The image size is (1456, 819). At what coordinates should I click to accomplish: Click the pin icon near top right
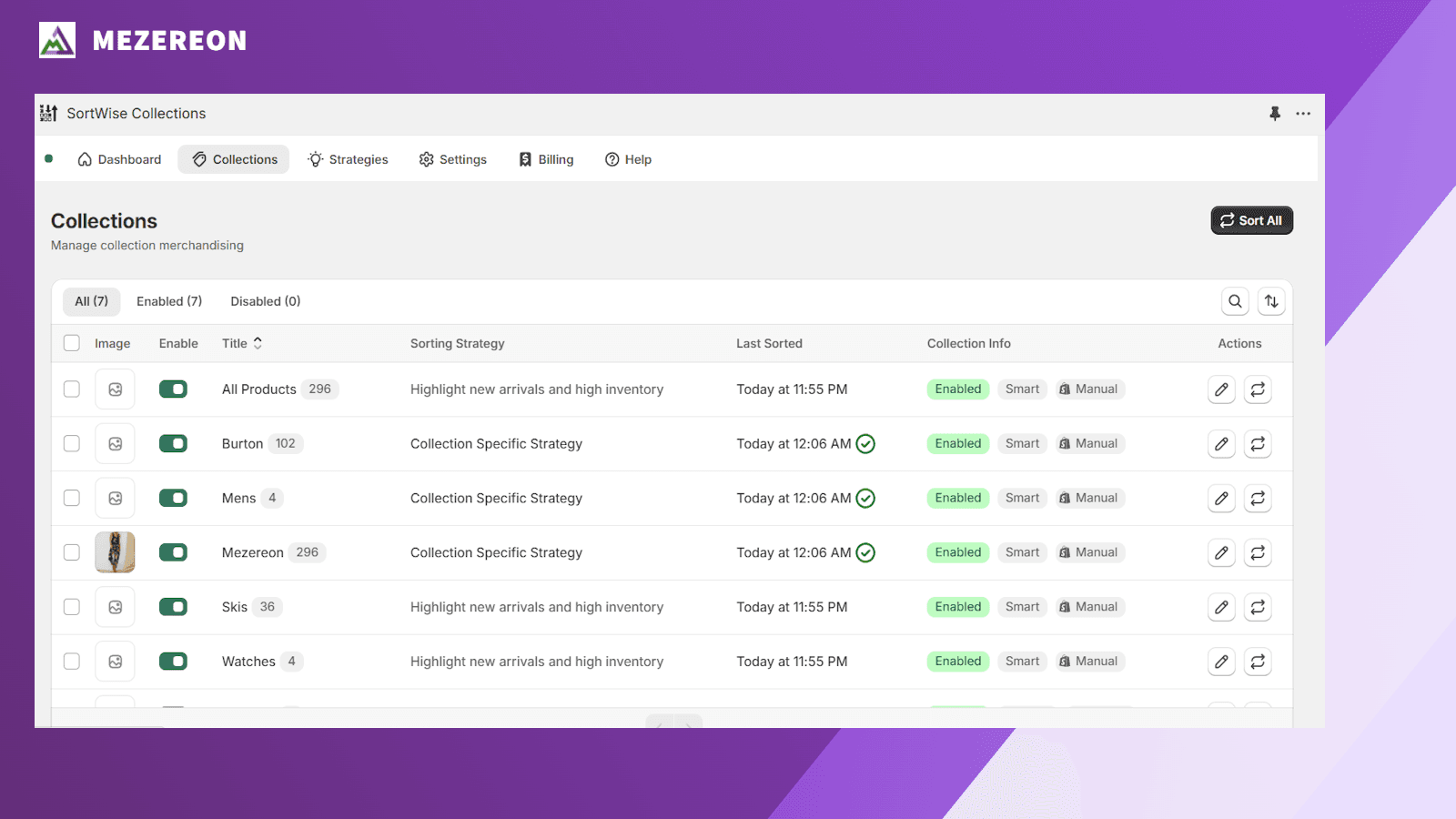1274,114
